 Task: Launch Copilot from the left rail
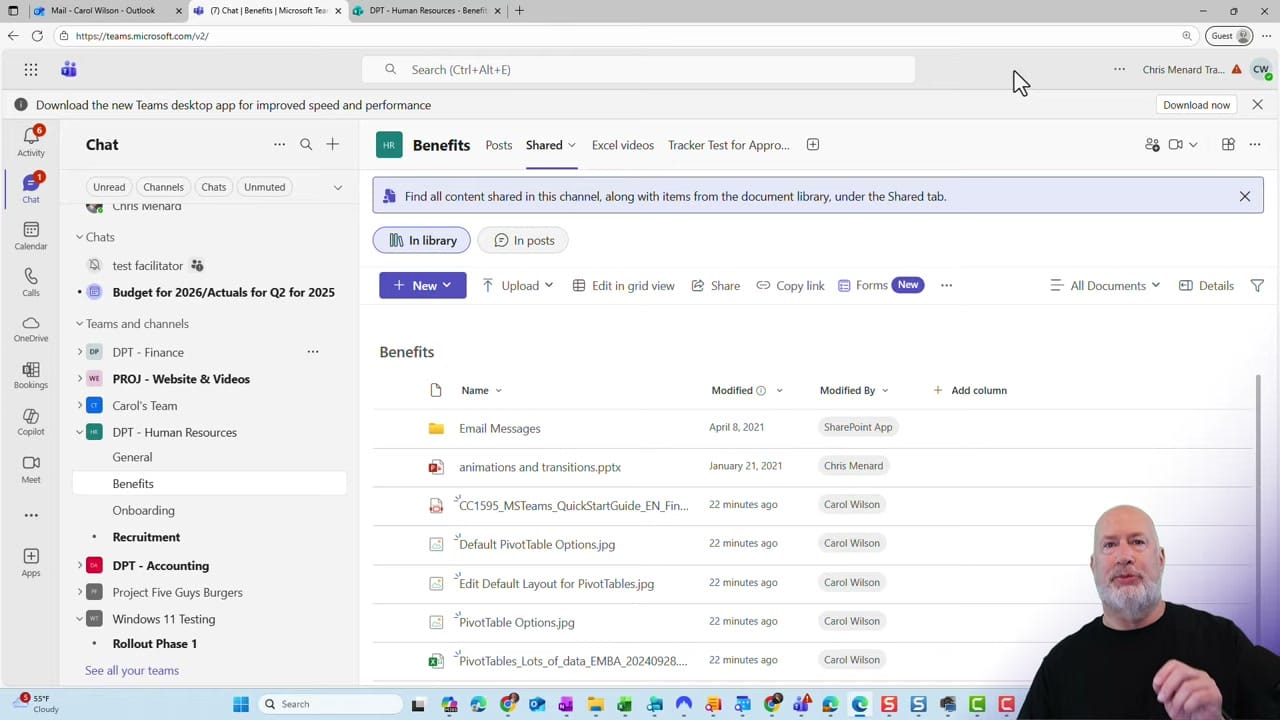[x=30, y=423]
